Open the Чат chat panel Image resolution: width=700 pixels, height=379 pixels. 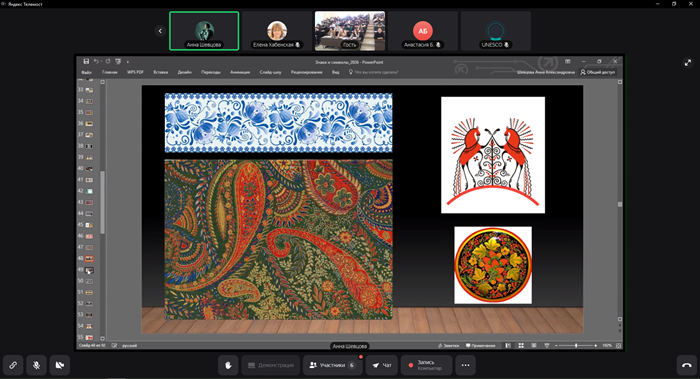382,365
